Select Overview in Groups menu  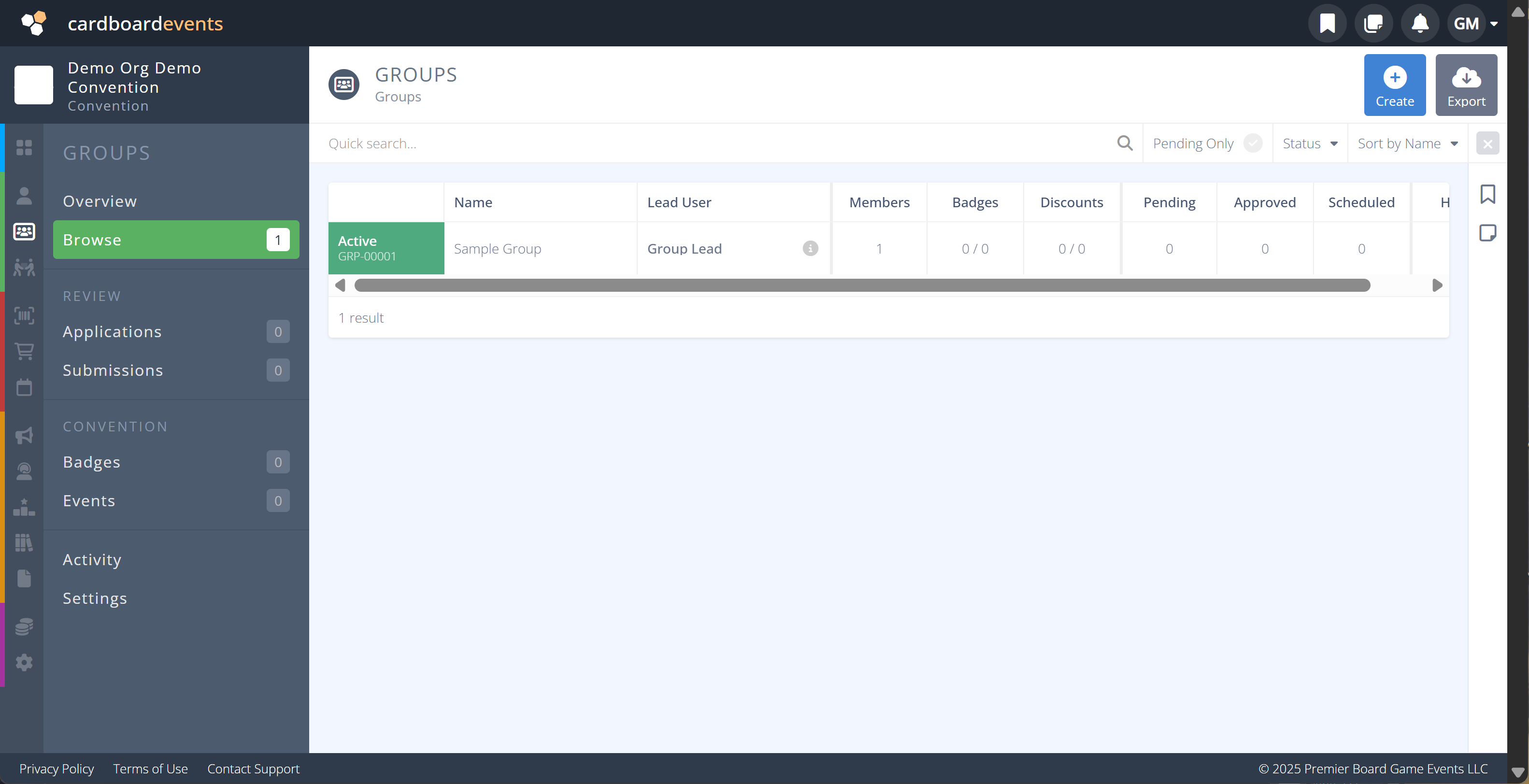click(100, 201)
